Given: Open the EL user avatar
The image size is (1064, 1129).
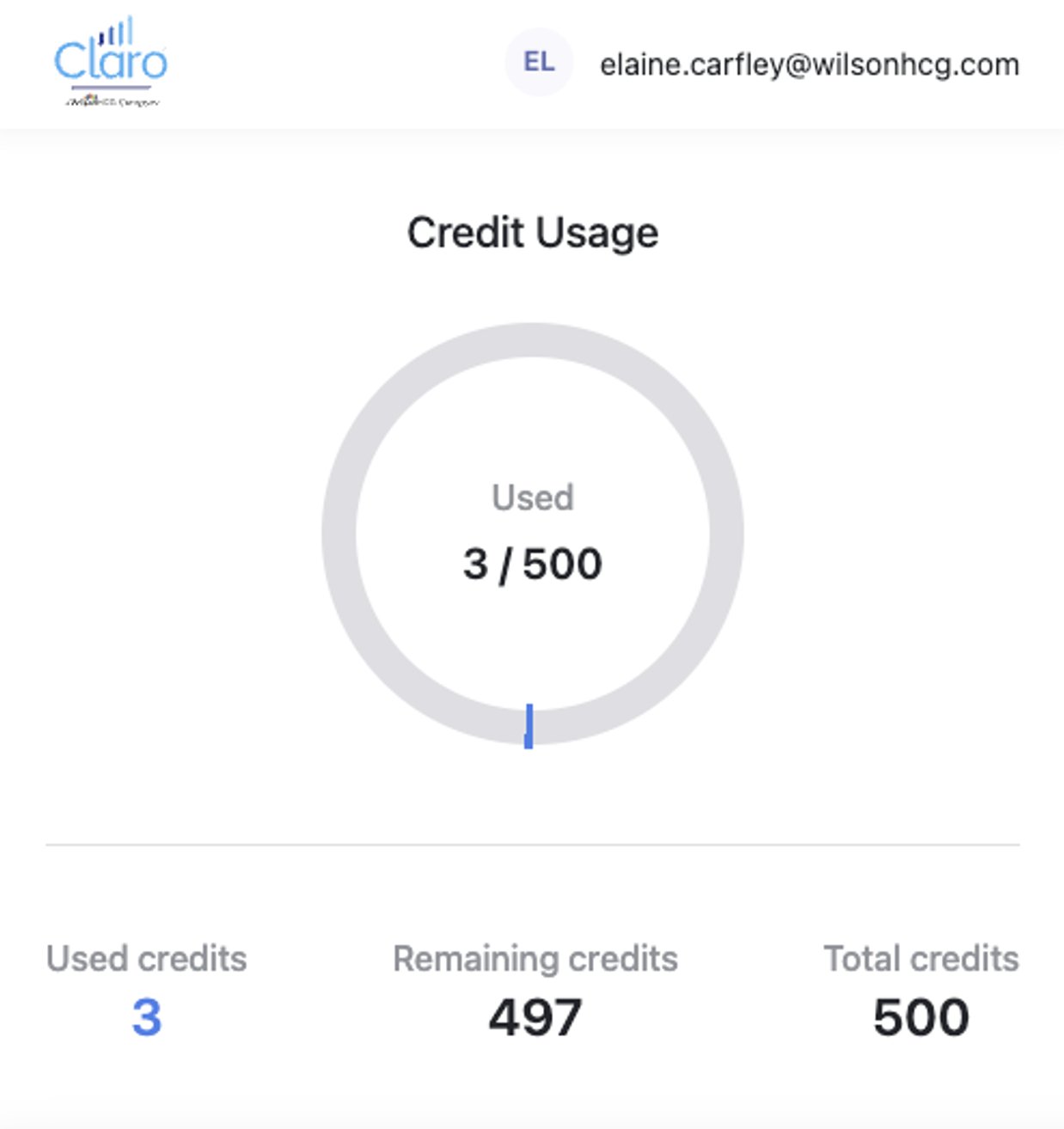Looking at the screenshot, I should pyautogui.click(x=539, y=62).
